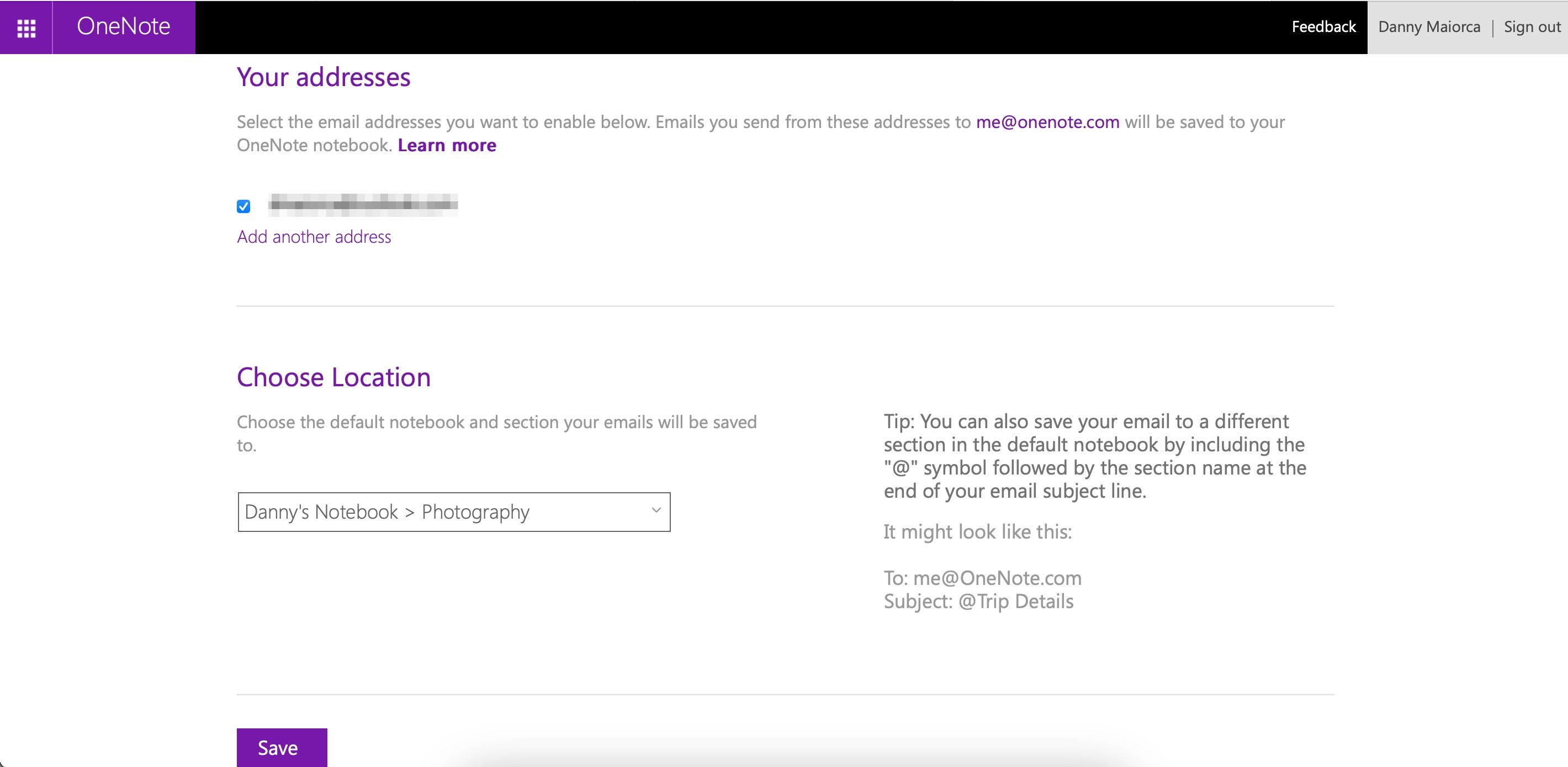The width and height of the screenshot is (1568, 767).
Task: Add another address
Action: pyautogui.click(x=314, y=237)
